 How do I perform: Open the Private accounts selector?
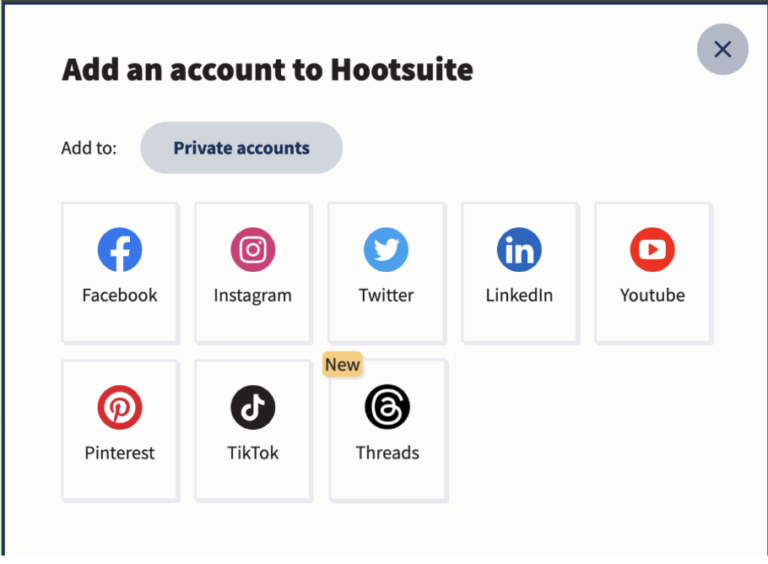241,148
